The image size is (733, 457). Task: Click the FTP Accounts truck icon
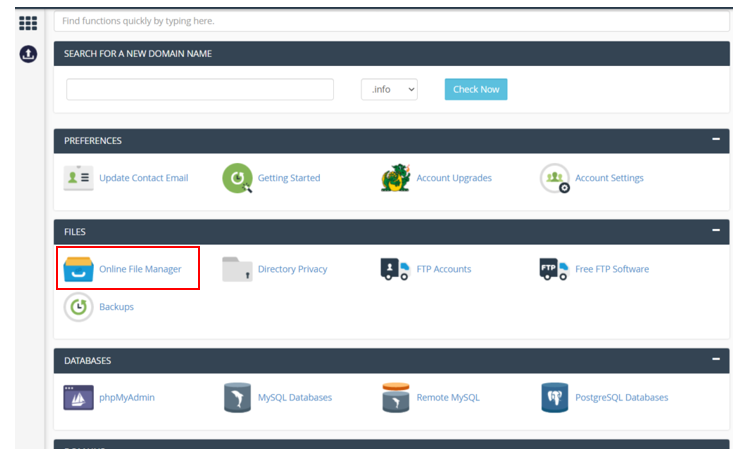(x=395, y=269)
